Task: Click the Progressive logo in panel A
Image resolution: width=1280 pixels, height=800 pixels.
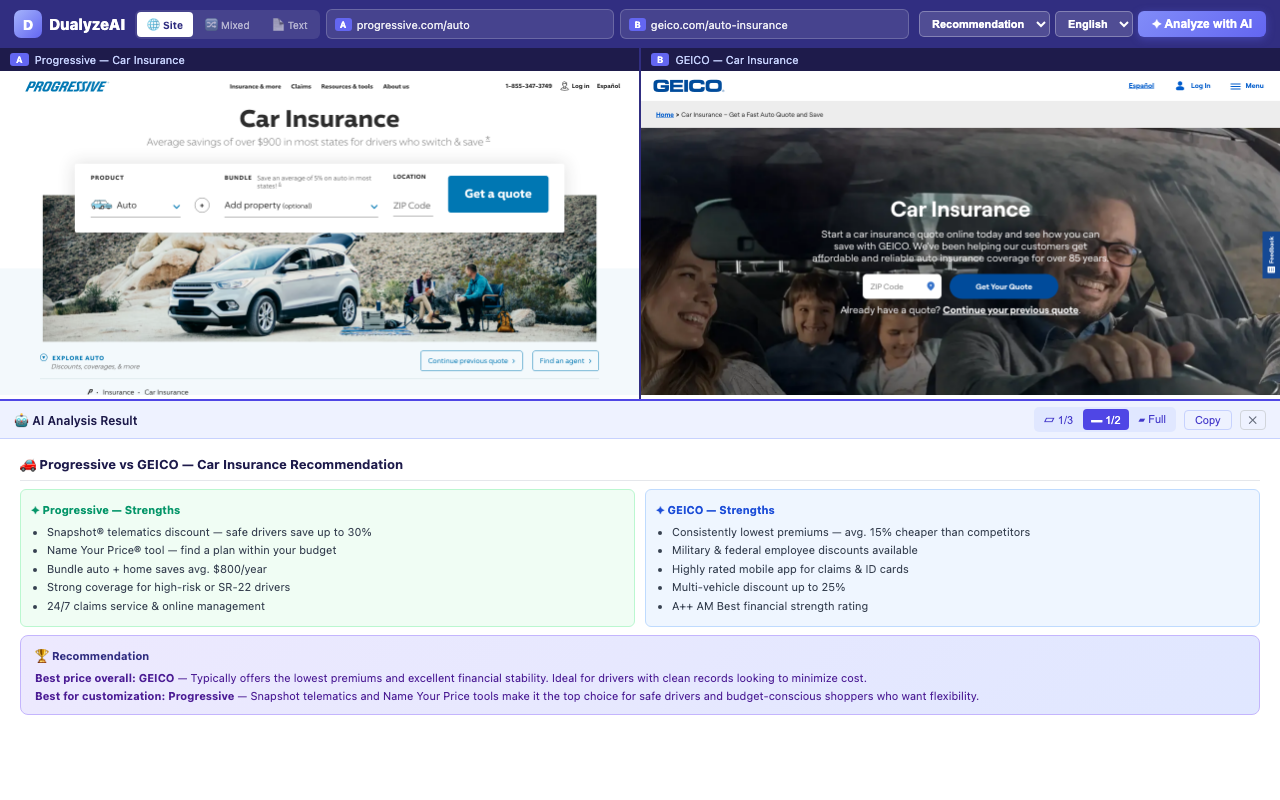Action: coord(67,87)
